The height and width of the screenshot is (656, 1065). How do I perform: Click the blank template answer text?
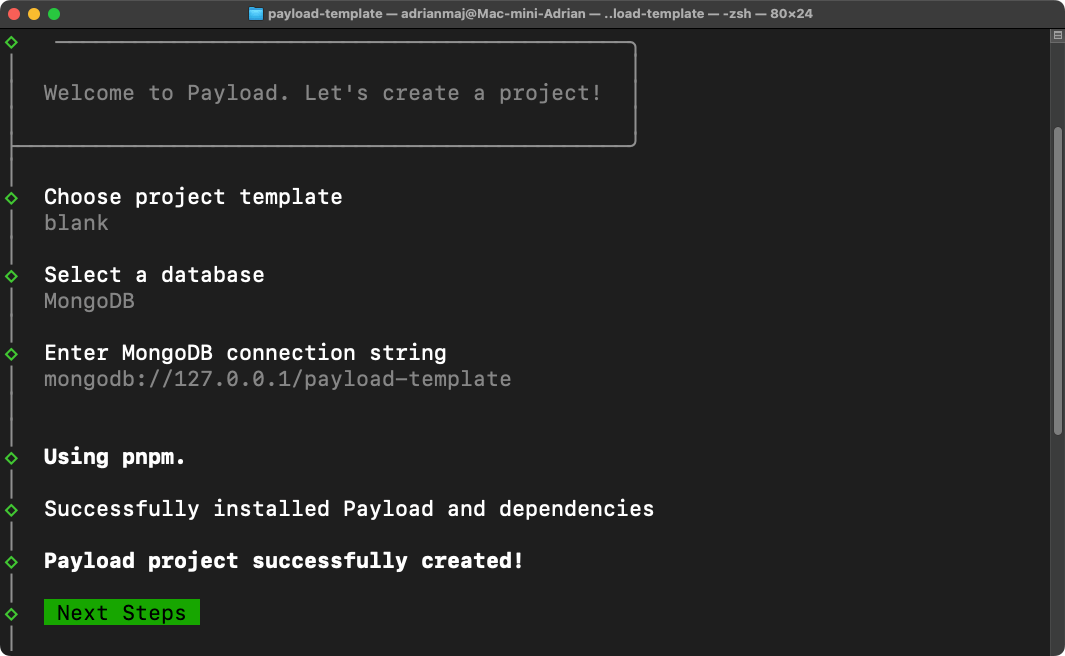click(x=76, y=222)
